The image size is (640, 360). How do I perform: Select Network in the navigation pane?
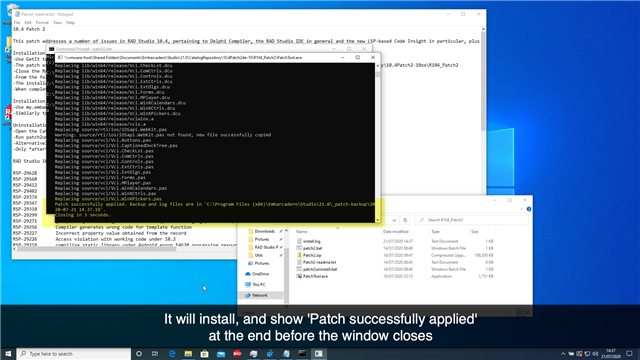260,295
